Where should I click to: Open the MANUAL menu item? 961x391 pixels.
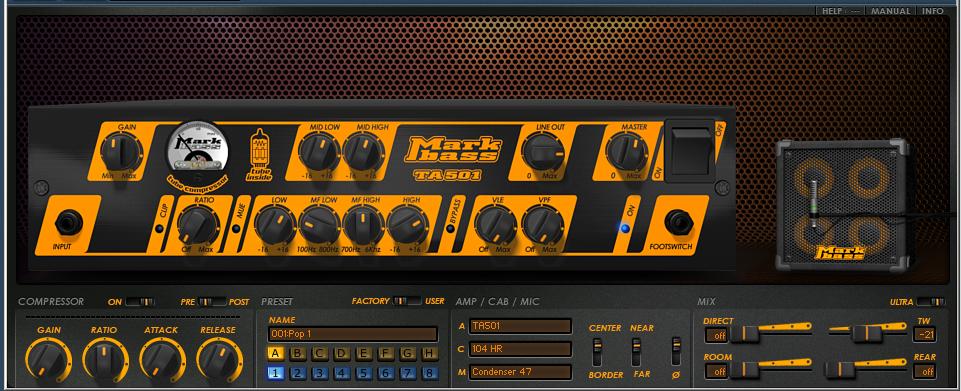[891, 11]
